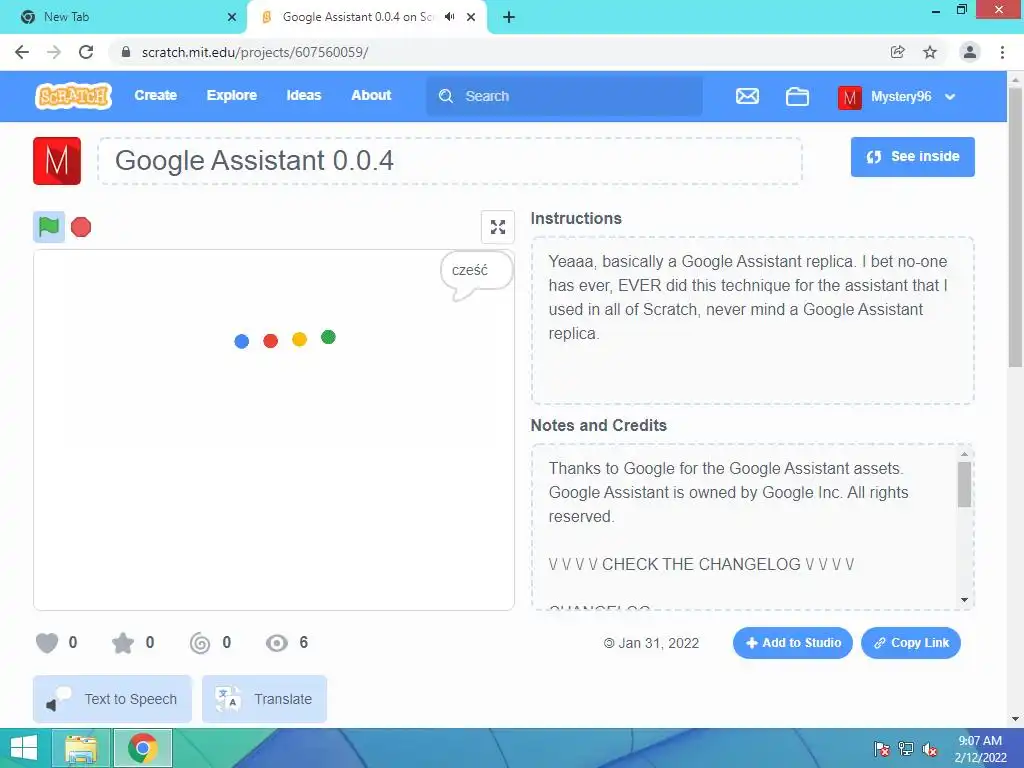
Task: Open the Messages envelope icon
Action: click(747, 97)
